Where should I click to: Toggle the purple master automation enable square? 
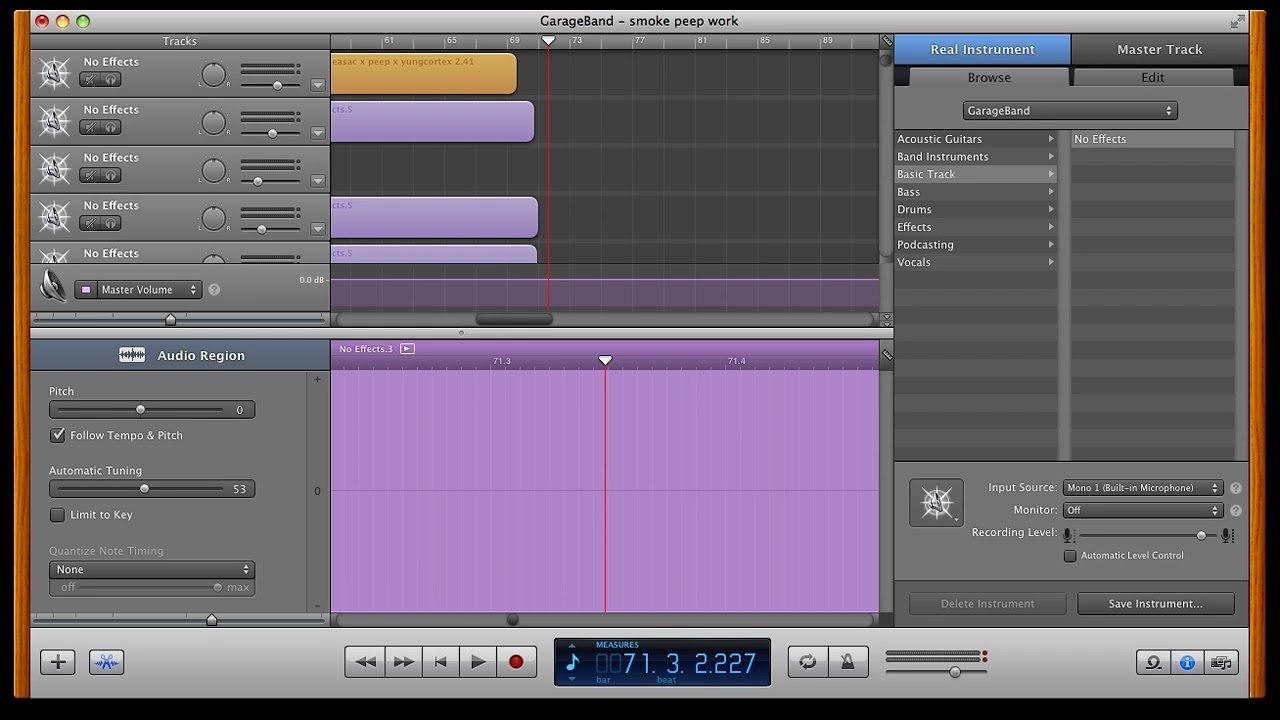(86, 290)
